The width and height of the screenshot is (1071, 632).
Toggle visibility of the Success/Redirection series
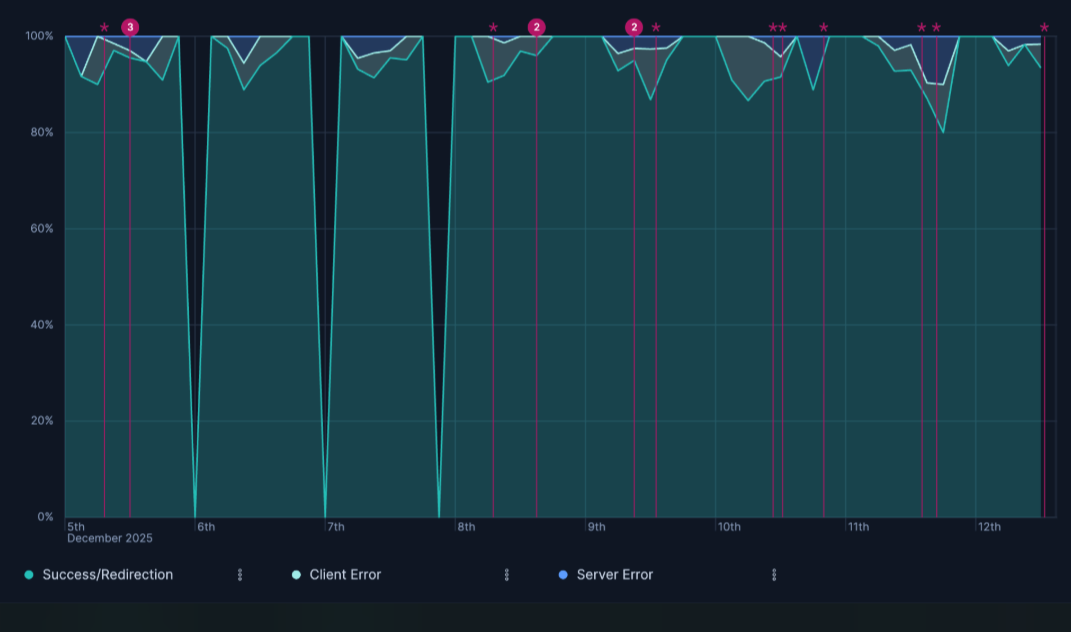(107, 574)
